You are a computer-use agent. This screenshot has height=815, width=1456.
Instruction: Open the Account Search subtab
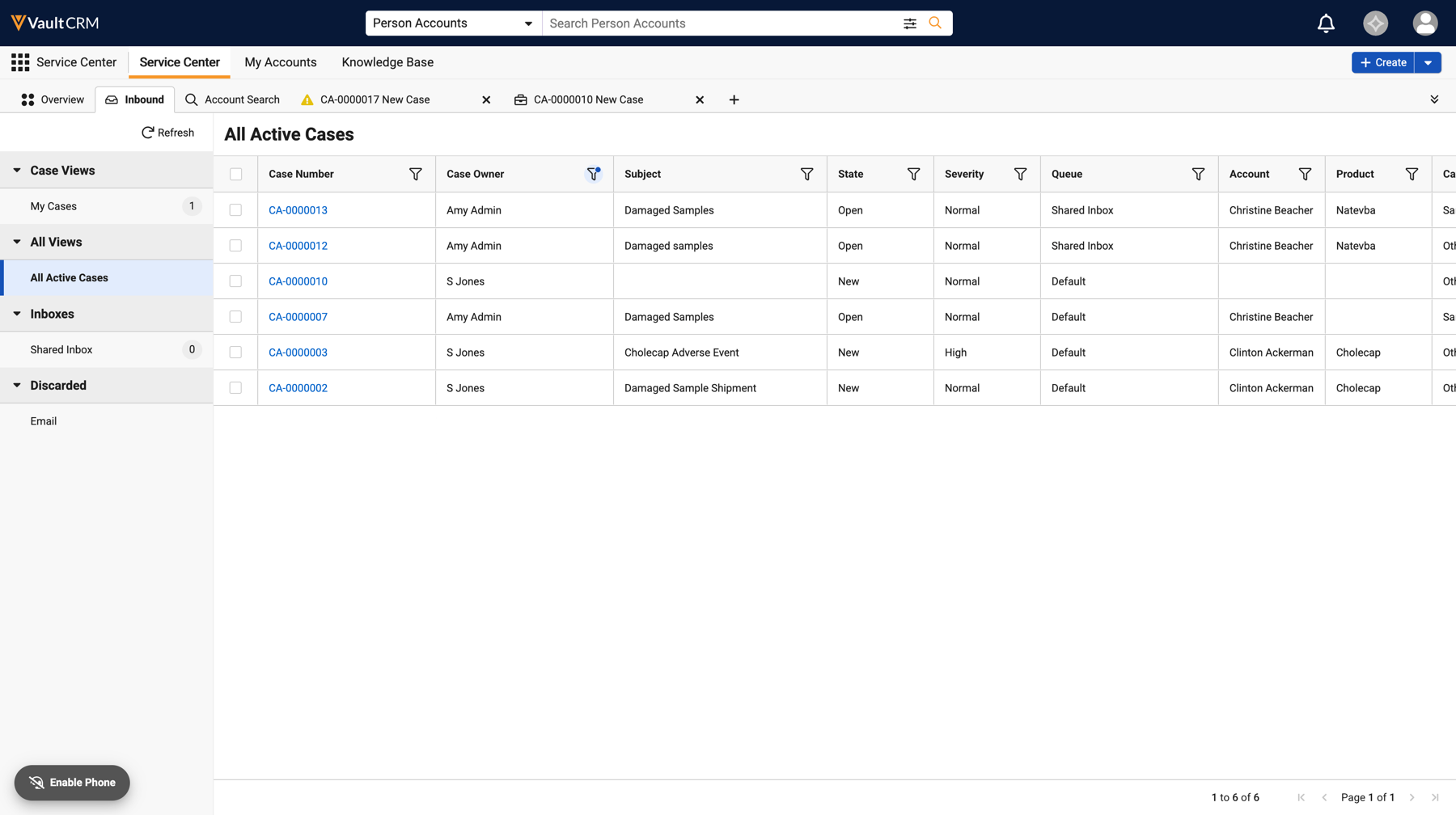(x=232, y=99)
